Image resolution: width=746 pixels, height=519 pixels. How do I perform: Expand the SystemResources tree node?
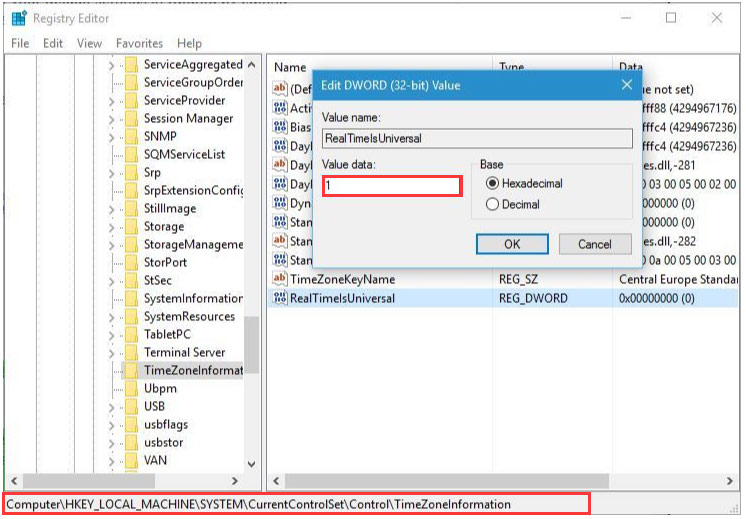click(111, 317)
